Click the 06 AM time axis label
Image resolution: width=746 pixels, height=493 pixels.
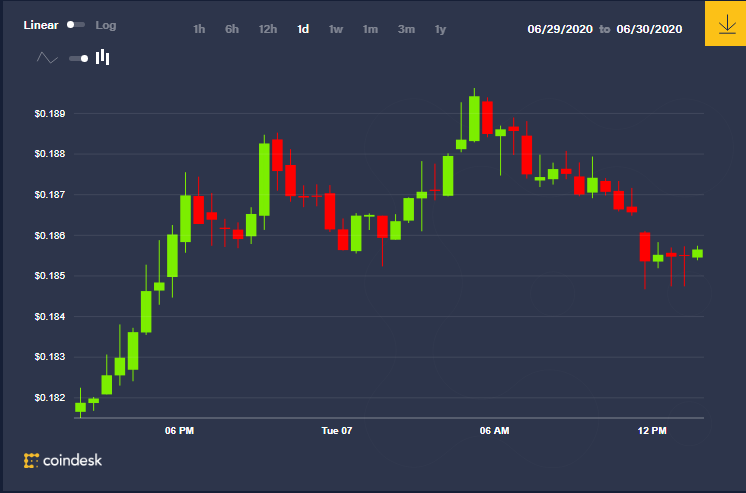[x=494, y=431]
